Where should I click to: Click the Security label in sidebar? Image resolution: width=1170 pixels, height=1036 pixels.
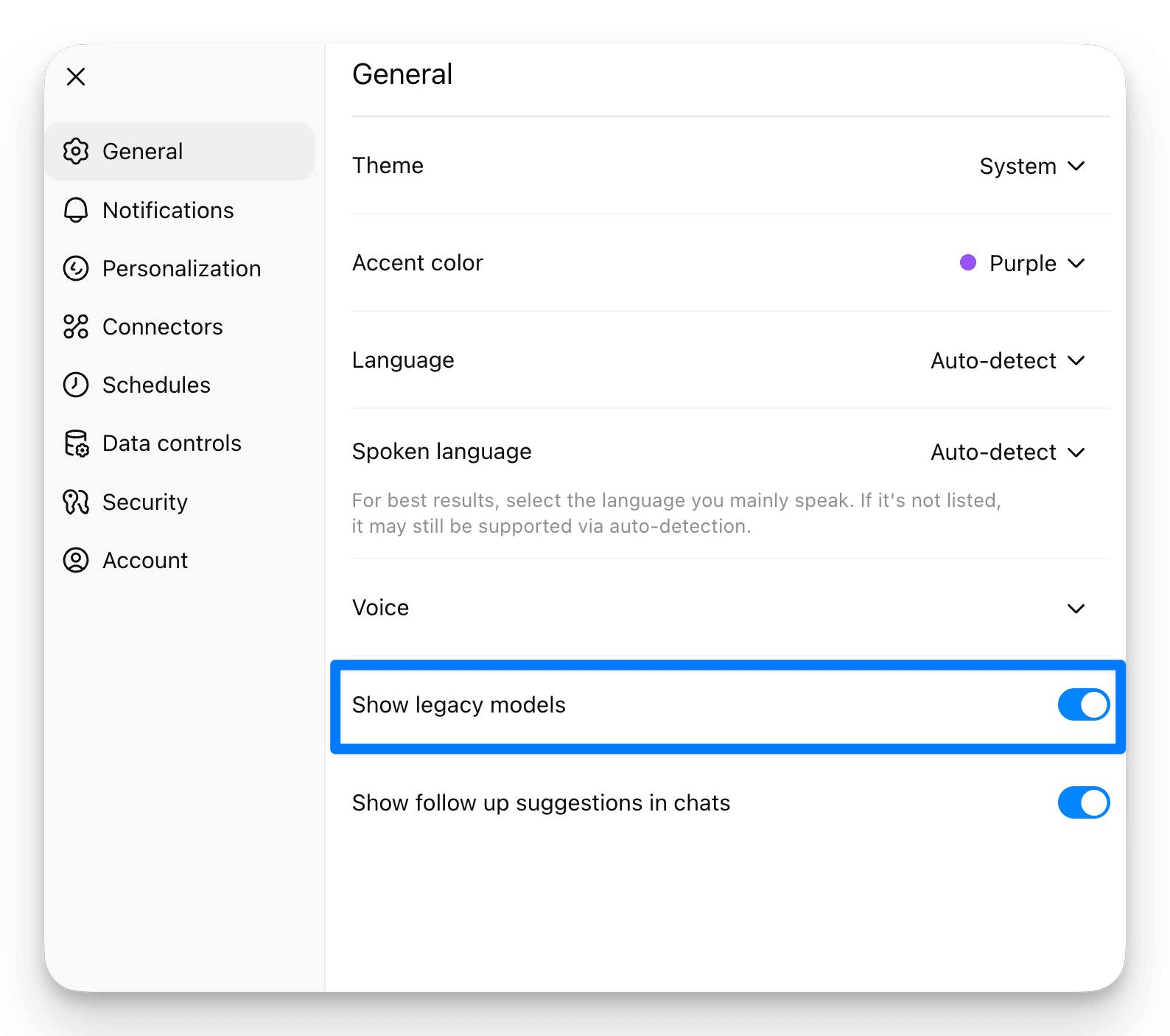tap(145, 502)
